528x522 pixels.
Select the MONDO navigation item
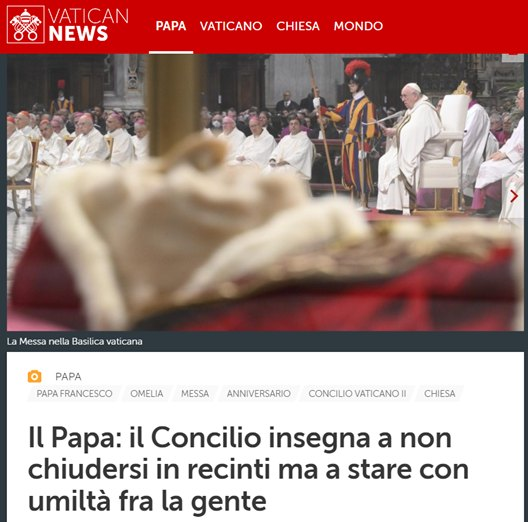pos(358,26)
